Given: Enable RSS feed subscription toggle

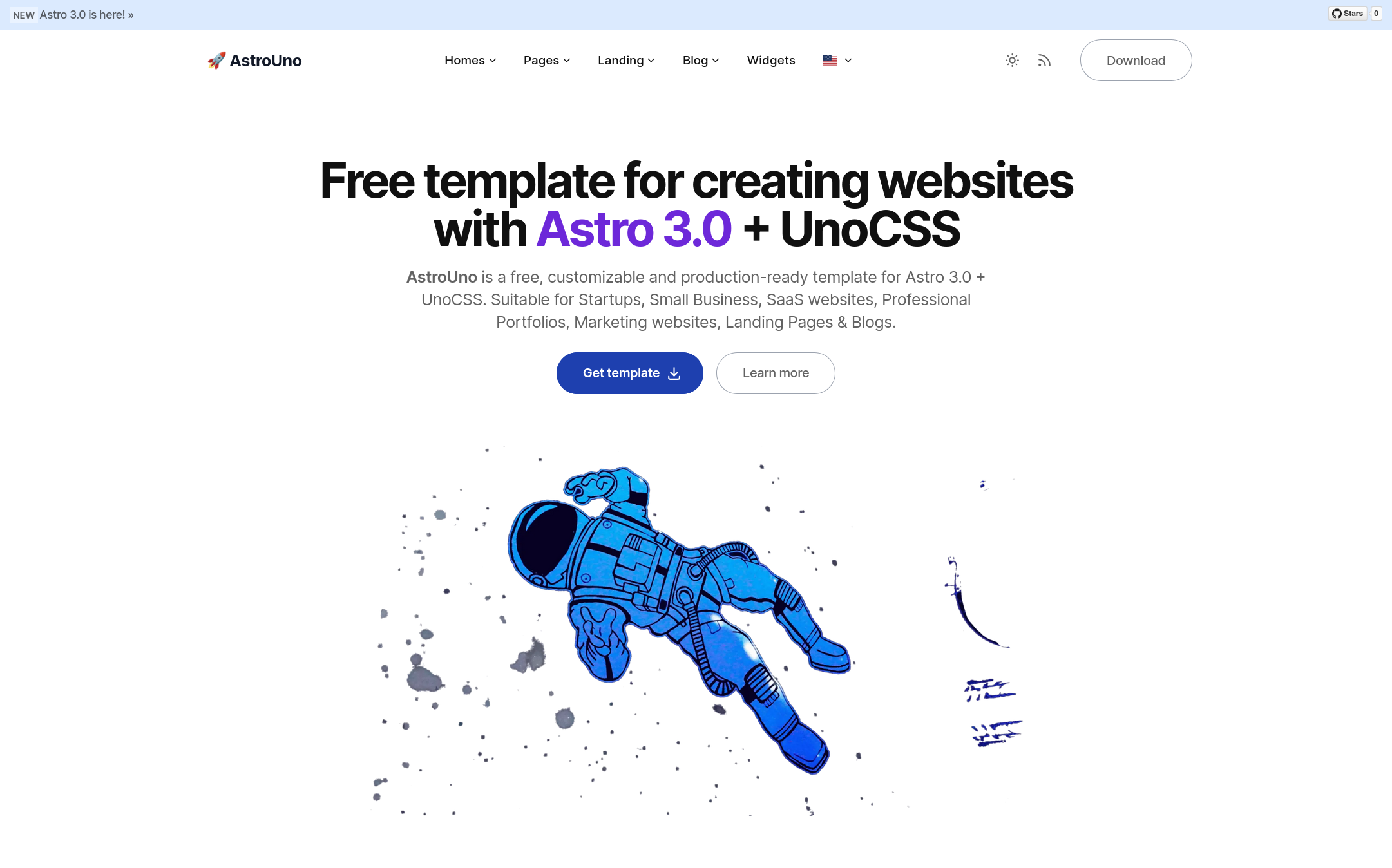Looking at the screenshot, I should pos(1044,60).
